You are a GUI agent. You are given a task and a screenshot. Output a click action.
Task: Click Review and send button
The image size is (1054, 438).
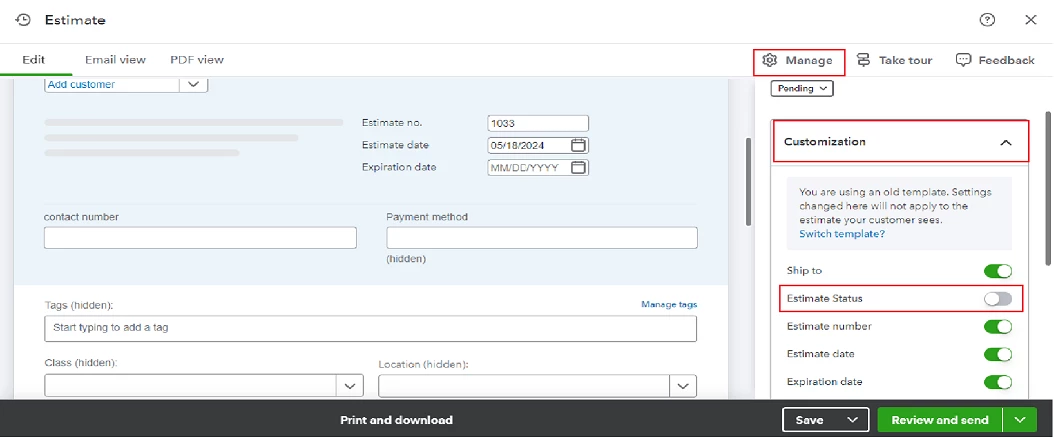pyautogui.click(x=940, y=420)
